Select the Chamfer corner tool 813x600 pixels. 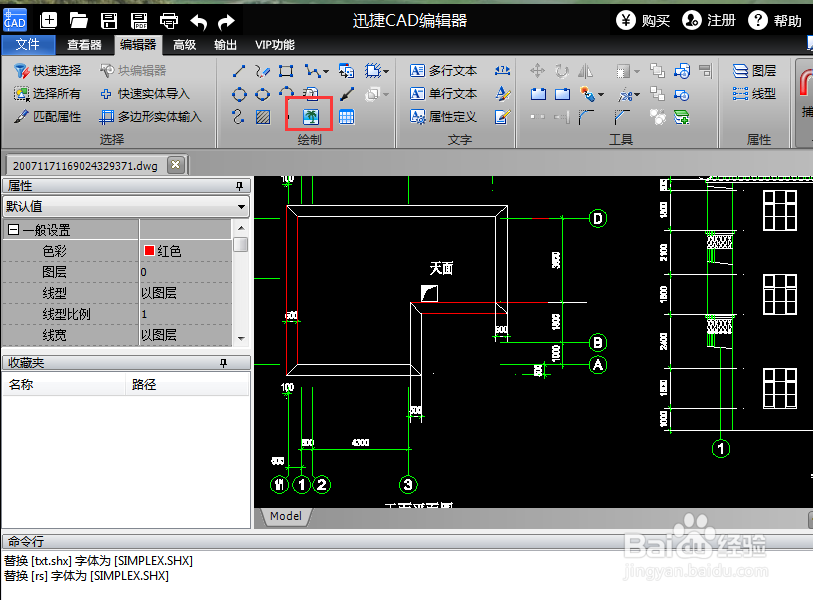tap(622, 117)
